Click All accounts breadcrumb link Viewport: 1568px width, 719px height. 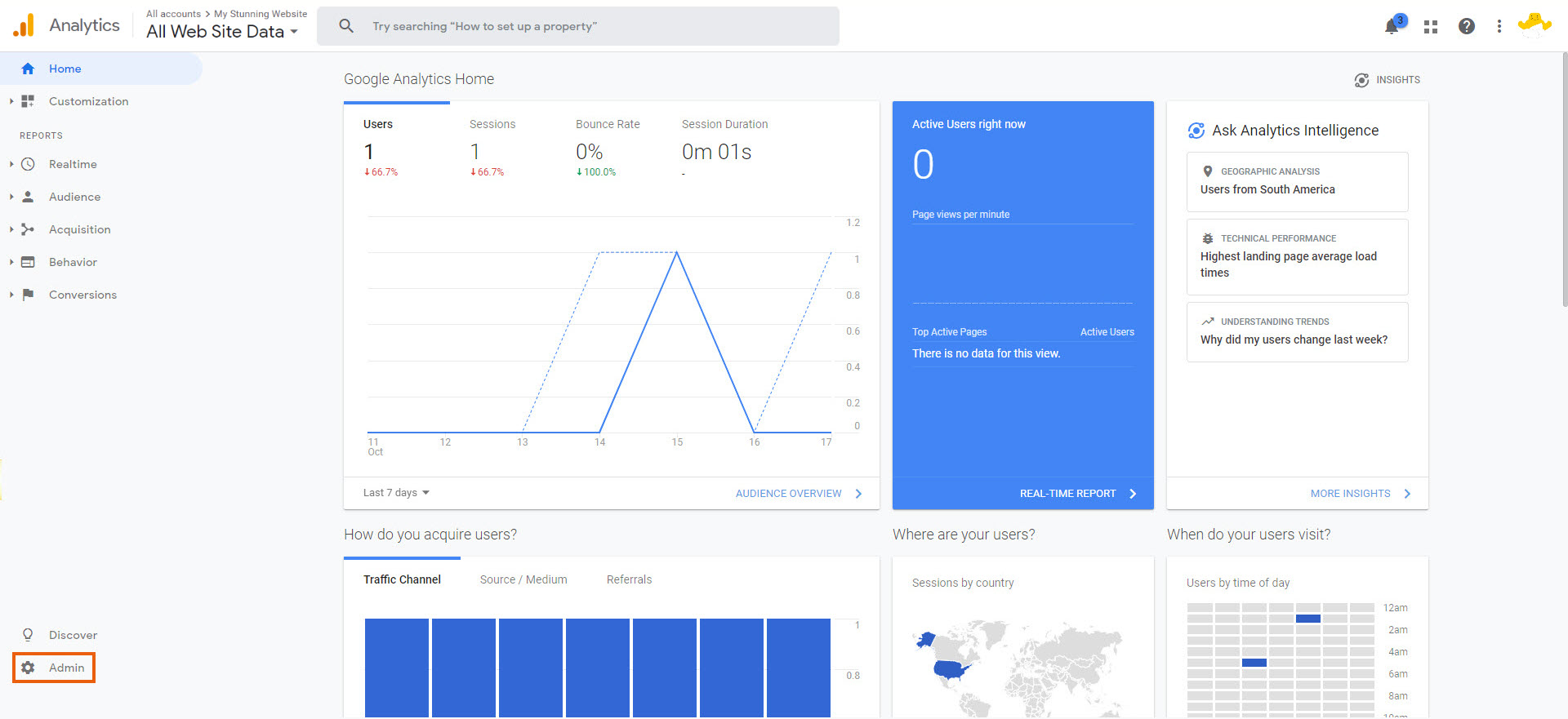coord(173,14)
